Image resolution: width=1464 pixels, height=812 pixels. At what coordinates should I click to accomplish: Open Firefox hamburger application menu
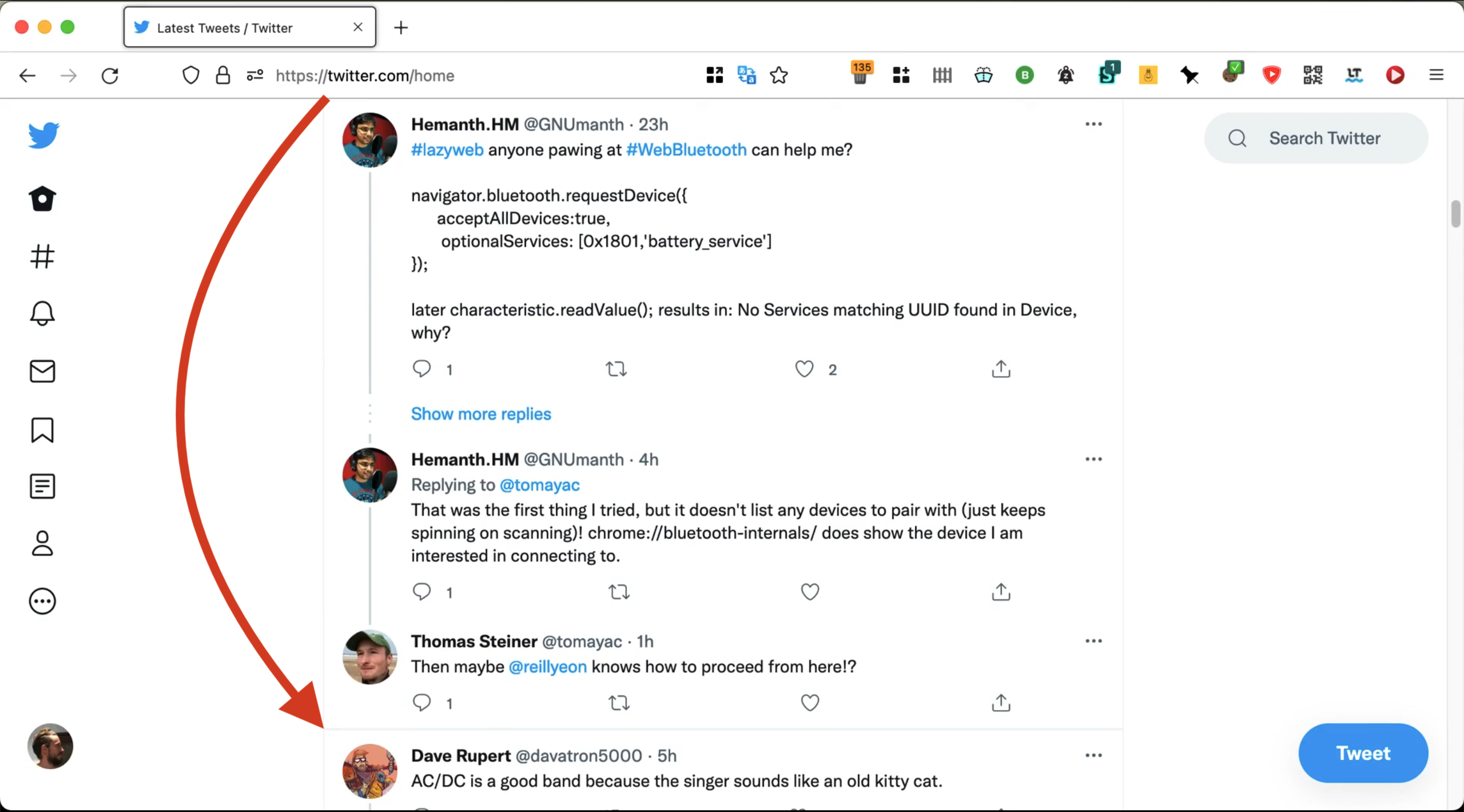1437,75
